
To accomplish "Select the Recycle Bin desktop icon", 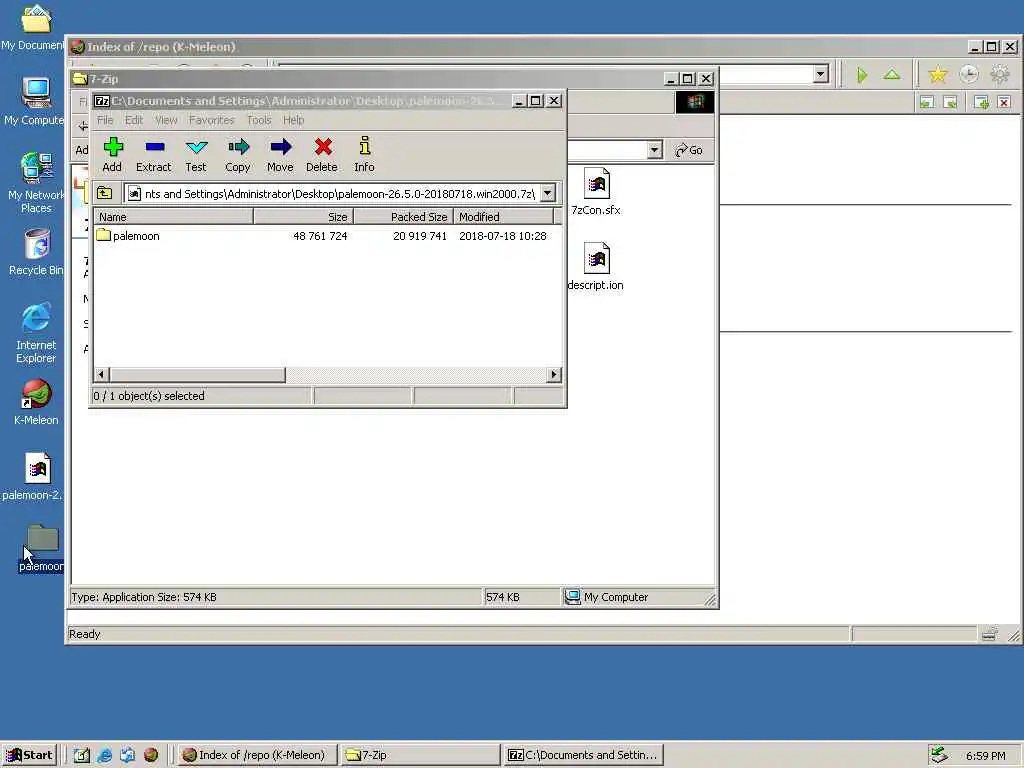I will click(36, 252).
